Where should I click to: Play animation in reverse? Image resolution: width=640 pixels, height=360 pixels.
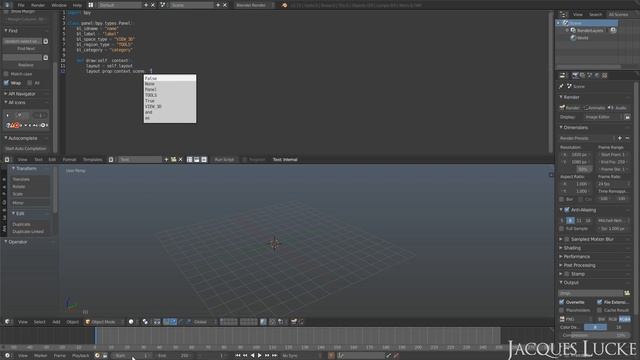tap(252, 356)
